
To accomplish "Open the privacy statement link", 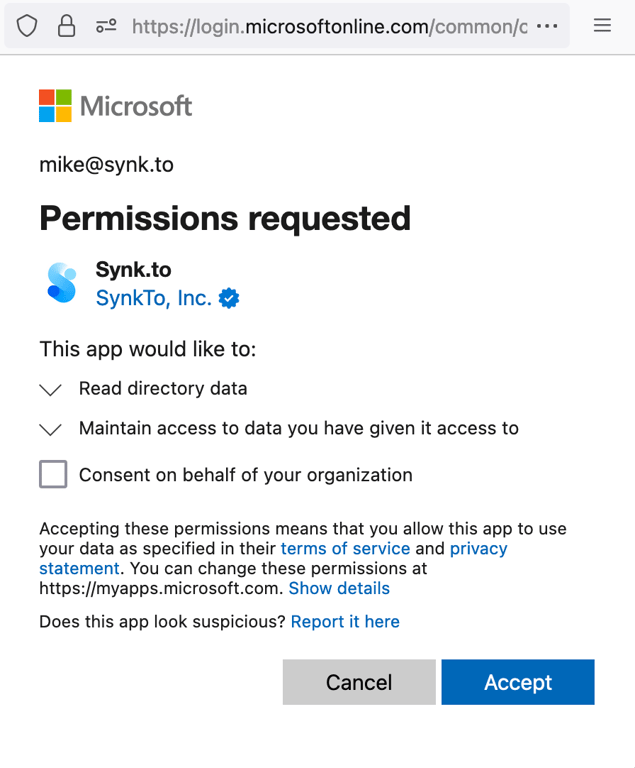I will pyautogui.click(x=478, y=549).
